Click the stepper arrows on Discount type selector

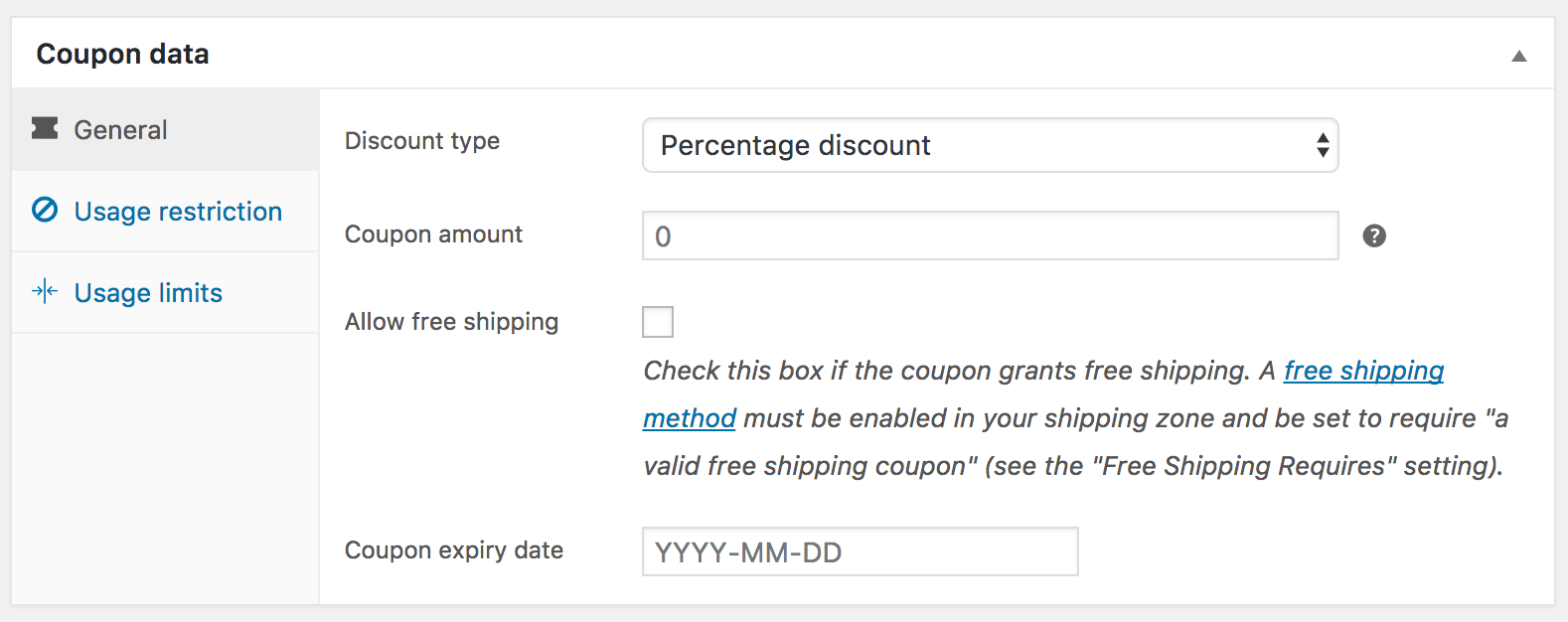click(1323, 145)
